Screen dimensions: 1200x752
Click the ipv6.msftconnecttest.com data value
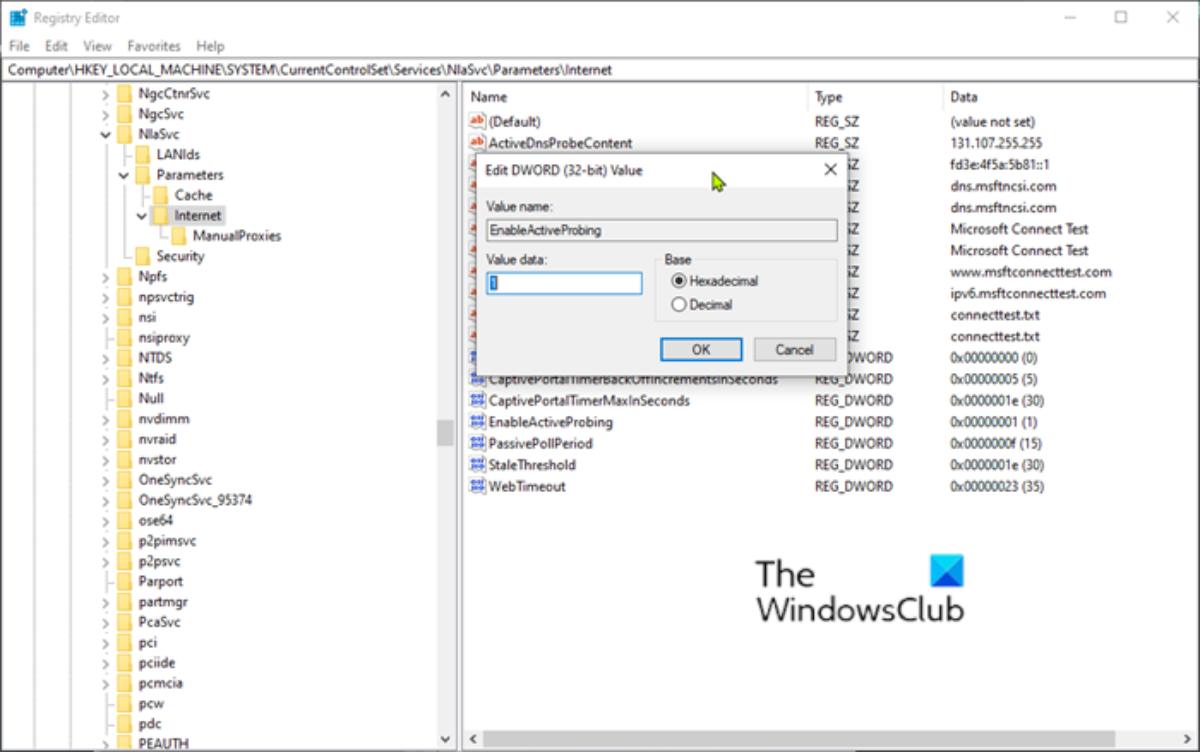(x=1028, y=294)
